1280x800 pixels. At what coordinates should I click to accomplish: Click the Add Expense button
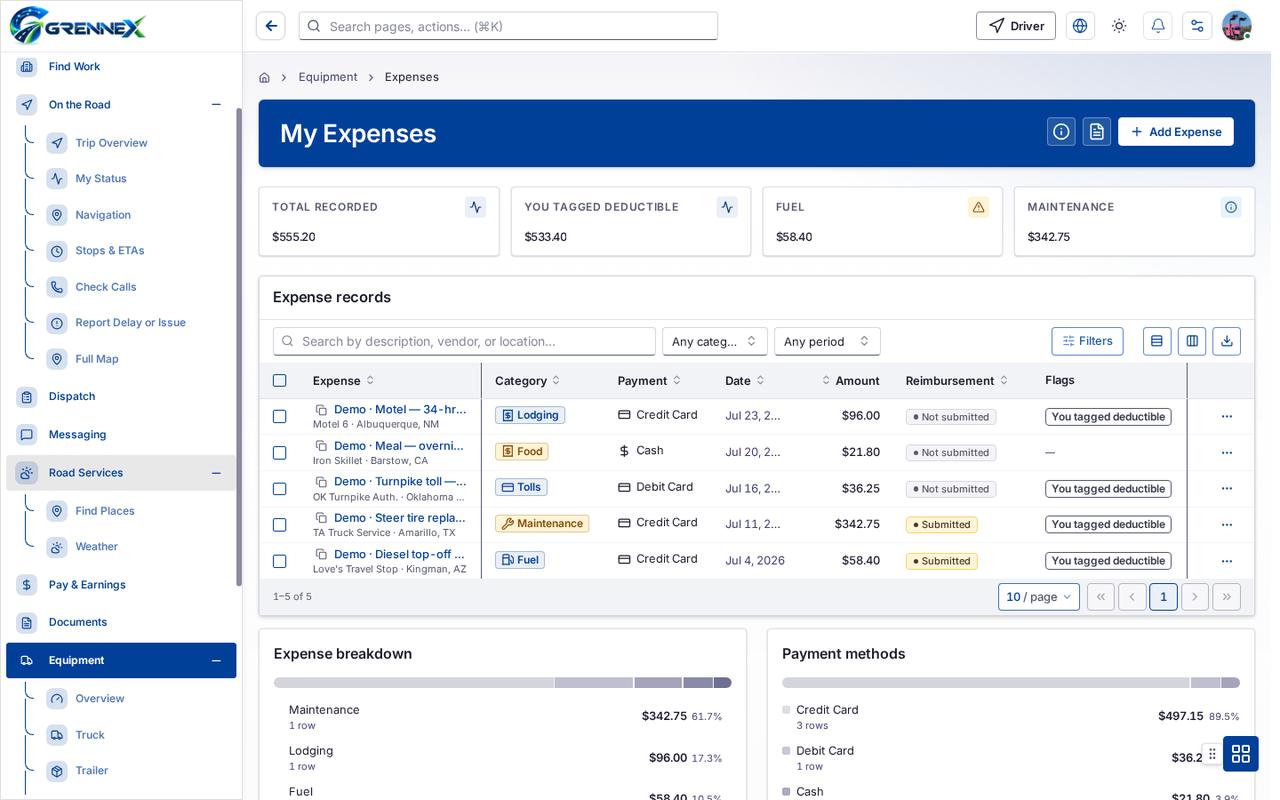point(1176,132)
